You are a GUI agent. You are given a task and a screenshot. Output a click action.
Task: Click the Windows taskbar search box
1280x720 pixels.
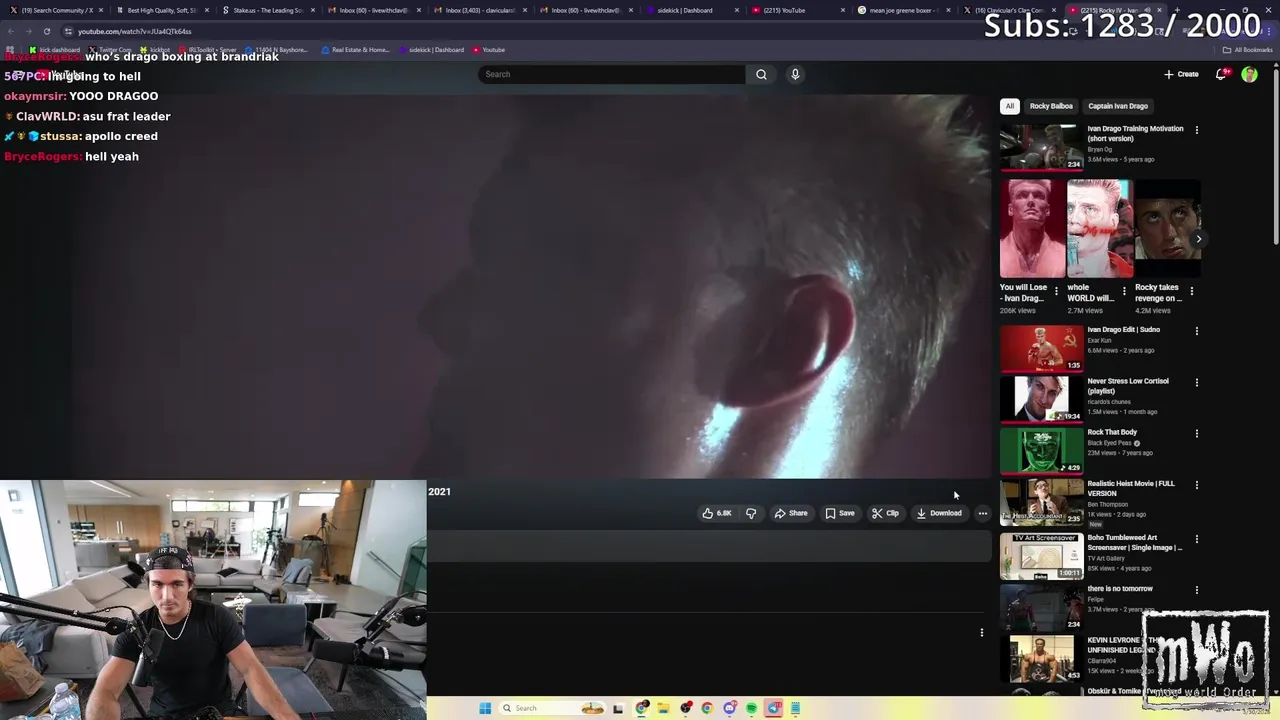coord(552,708)
